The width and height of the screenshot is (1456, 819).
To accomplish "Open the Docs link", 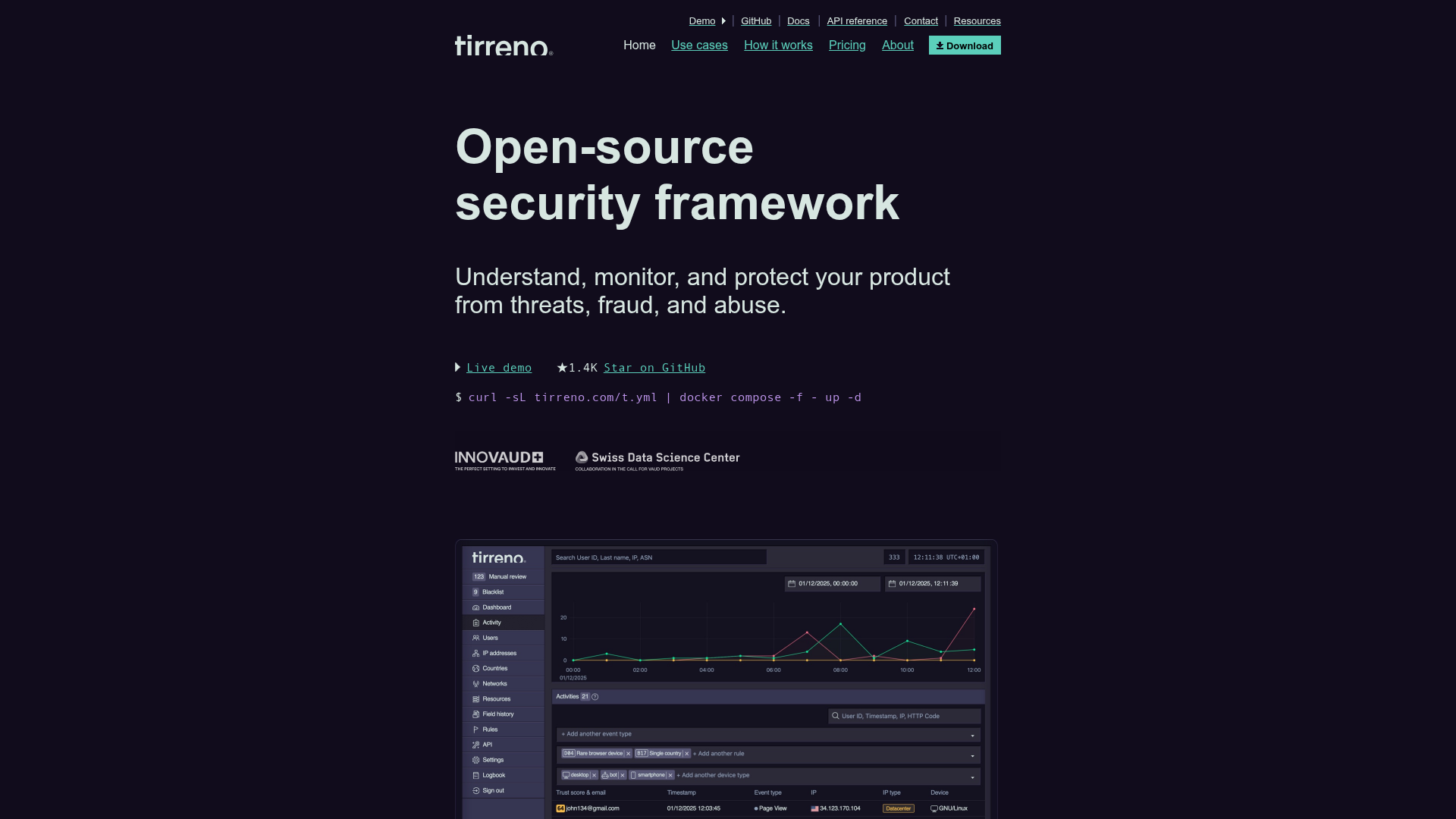I will 799,21.
